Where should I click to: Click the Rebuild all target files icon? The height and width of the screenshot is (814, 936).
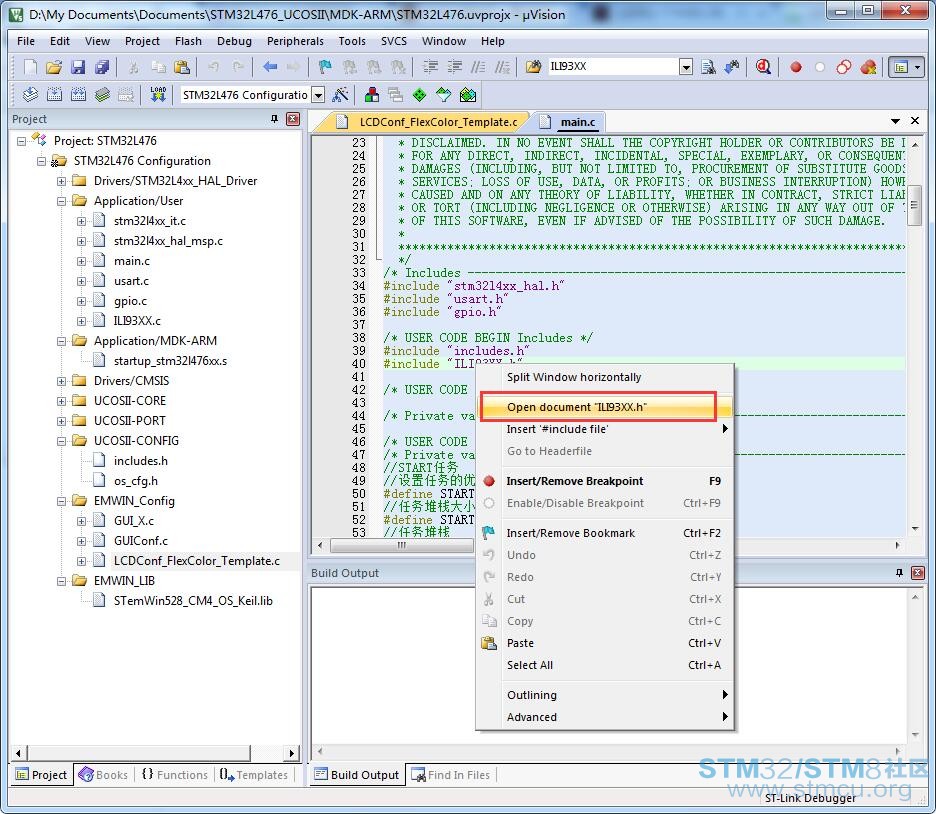pos(78,94)
